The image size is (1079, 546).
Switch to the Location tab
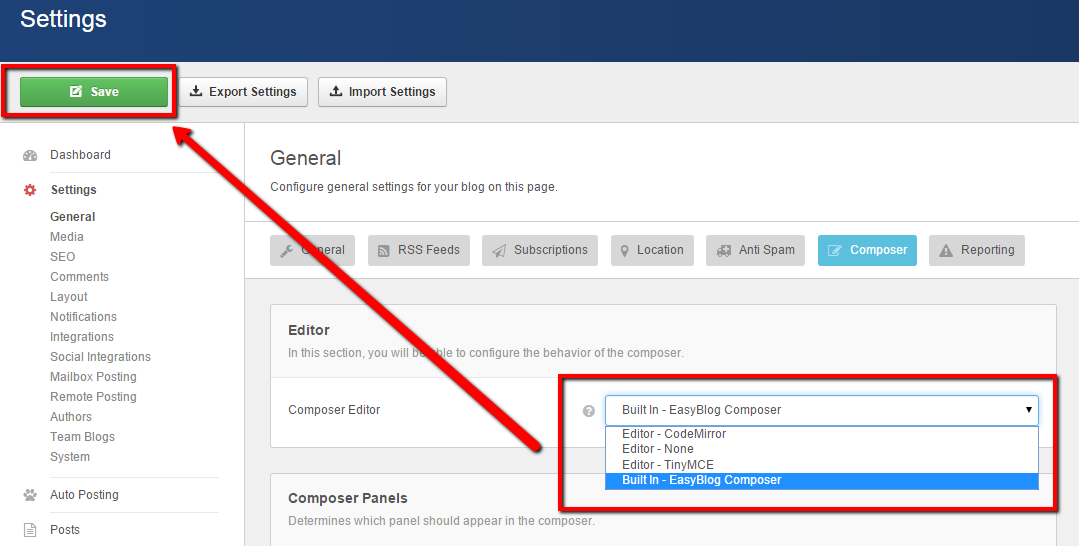652,250
